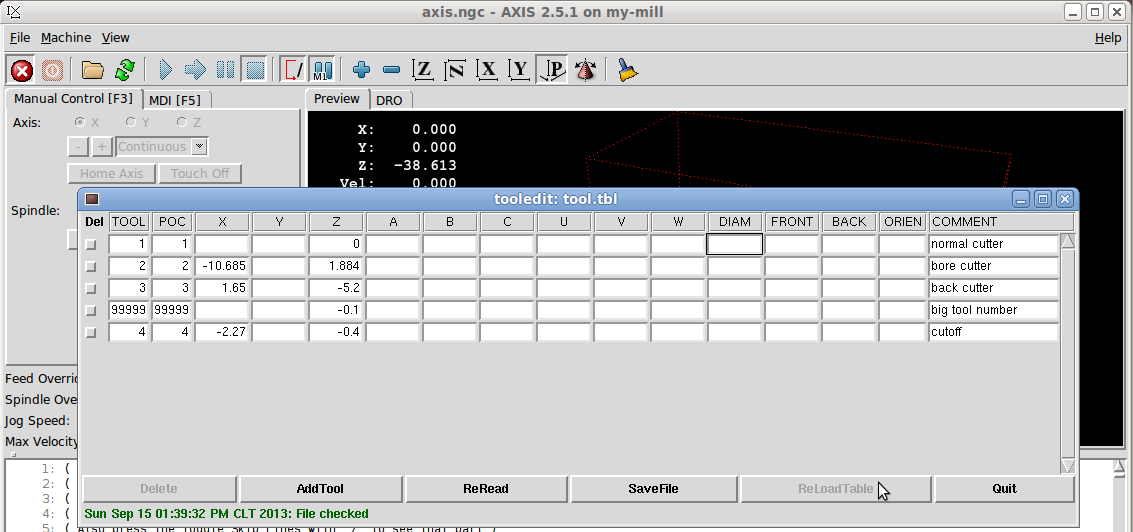Click the ReRead button
The width and height of the screenshot is (1133, 532).
click(x=486, y=489)
